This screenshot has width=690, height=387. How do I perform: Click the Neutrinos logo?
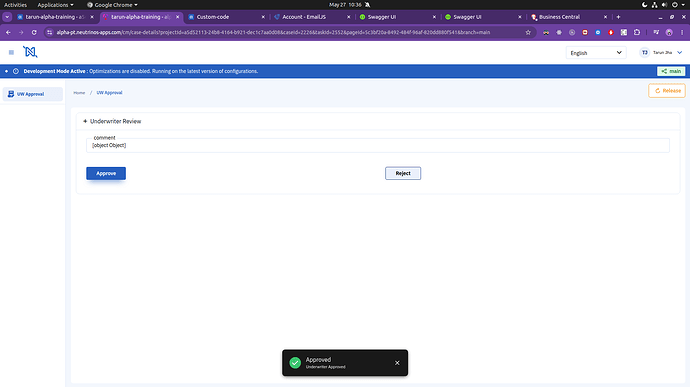30,52
